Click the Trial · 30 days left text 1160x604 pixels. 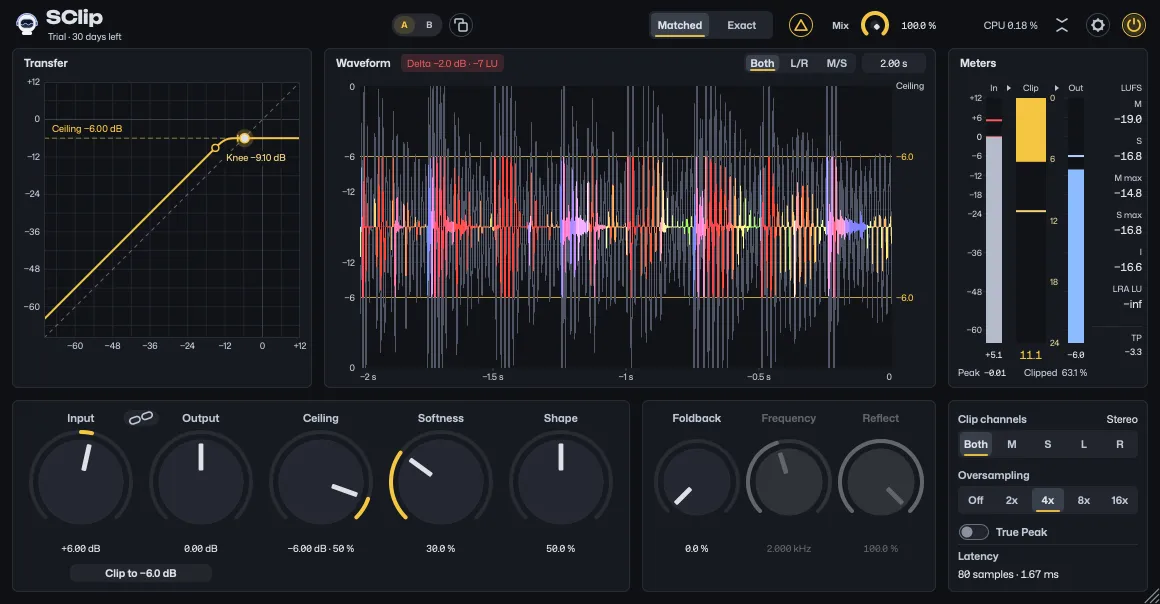coord(84,37)
